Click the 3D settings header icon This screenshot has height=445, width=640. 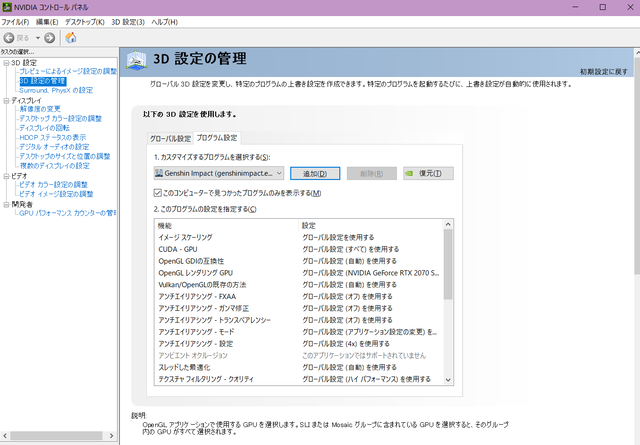tap(136, 60)
